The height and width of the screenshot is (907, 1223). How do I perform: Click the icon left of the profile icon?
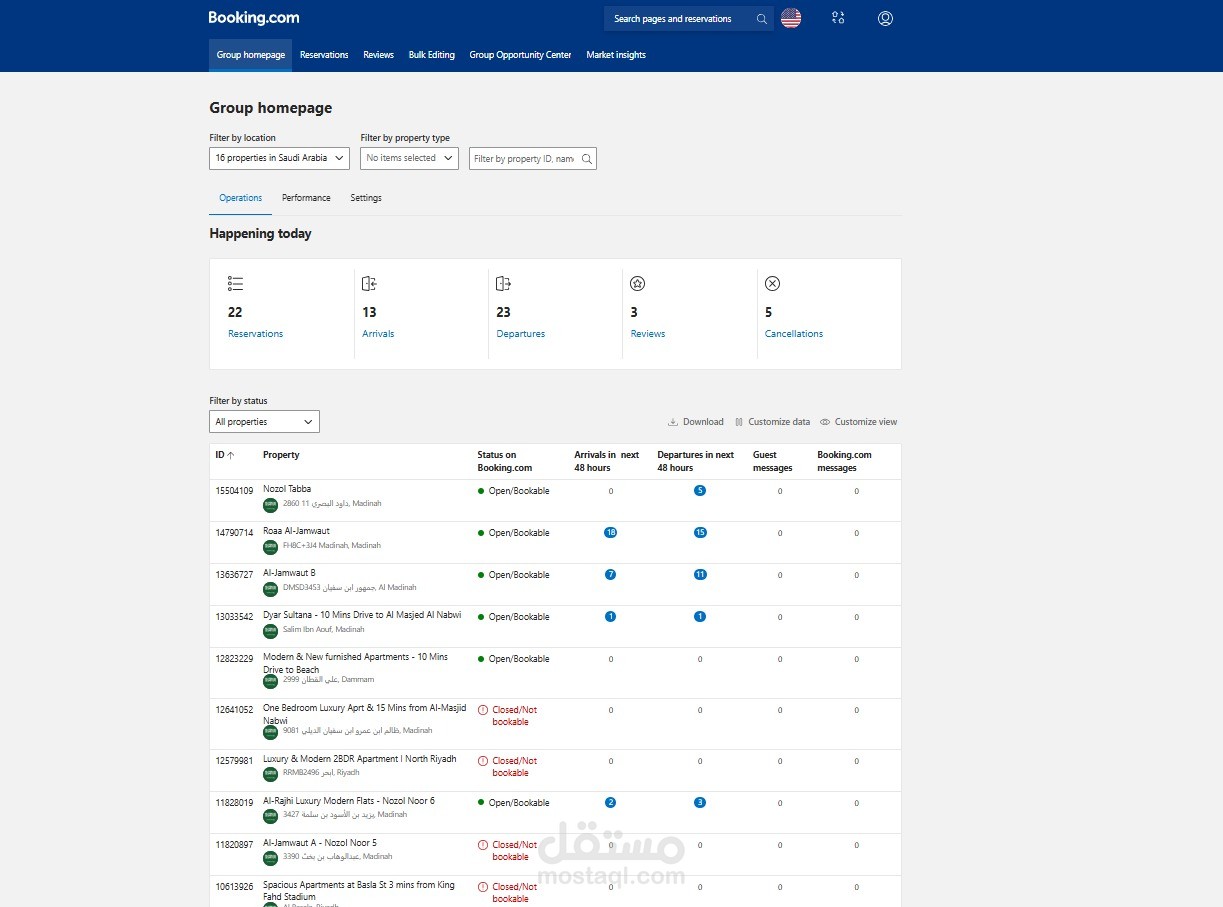838,18
